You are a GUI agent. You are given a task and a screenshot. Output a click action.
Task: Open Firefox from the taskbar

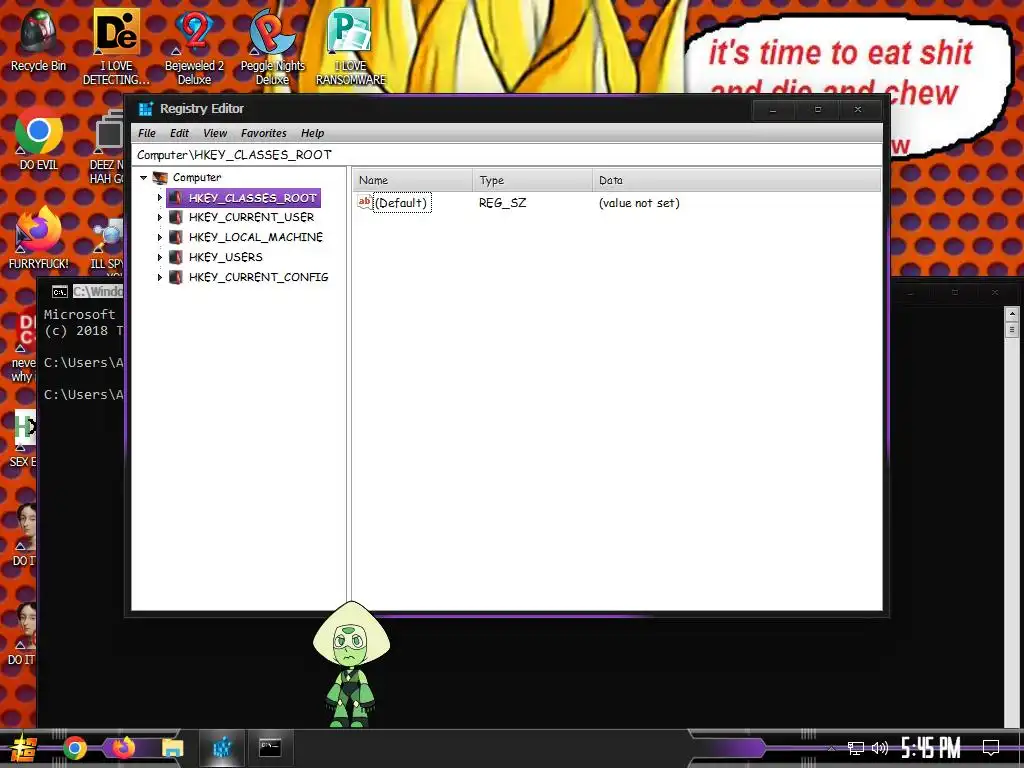pos(123,748)
